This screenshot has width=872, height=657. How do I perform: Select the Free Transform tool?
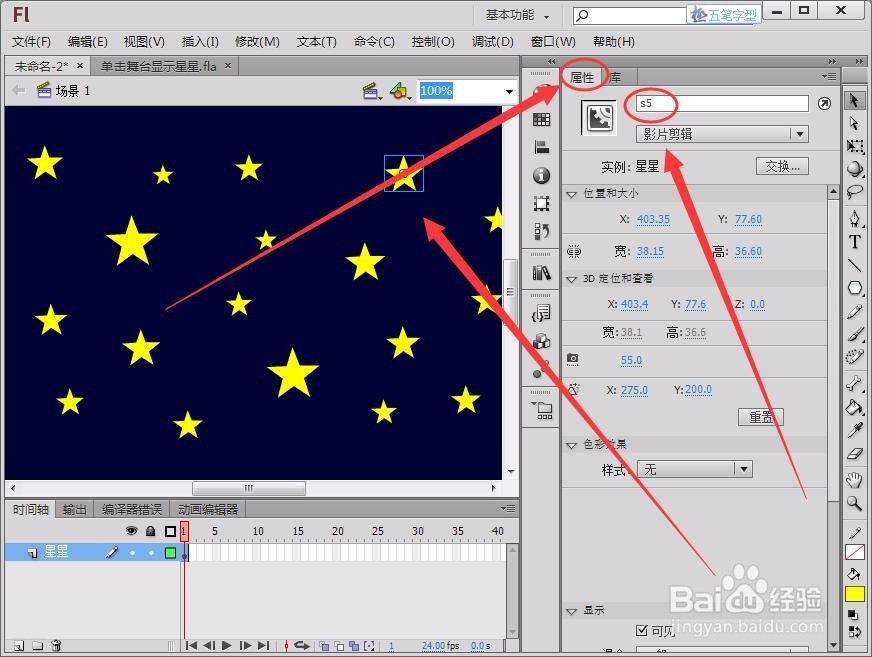[855, 146]
